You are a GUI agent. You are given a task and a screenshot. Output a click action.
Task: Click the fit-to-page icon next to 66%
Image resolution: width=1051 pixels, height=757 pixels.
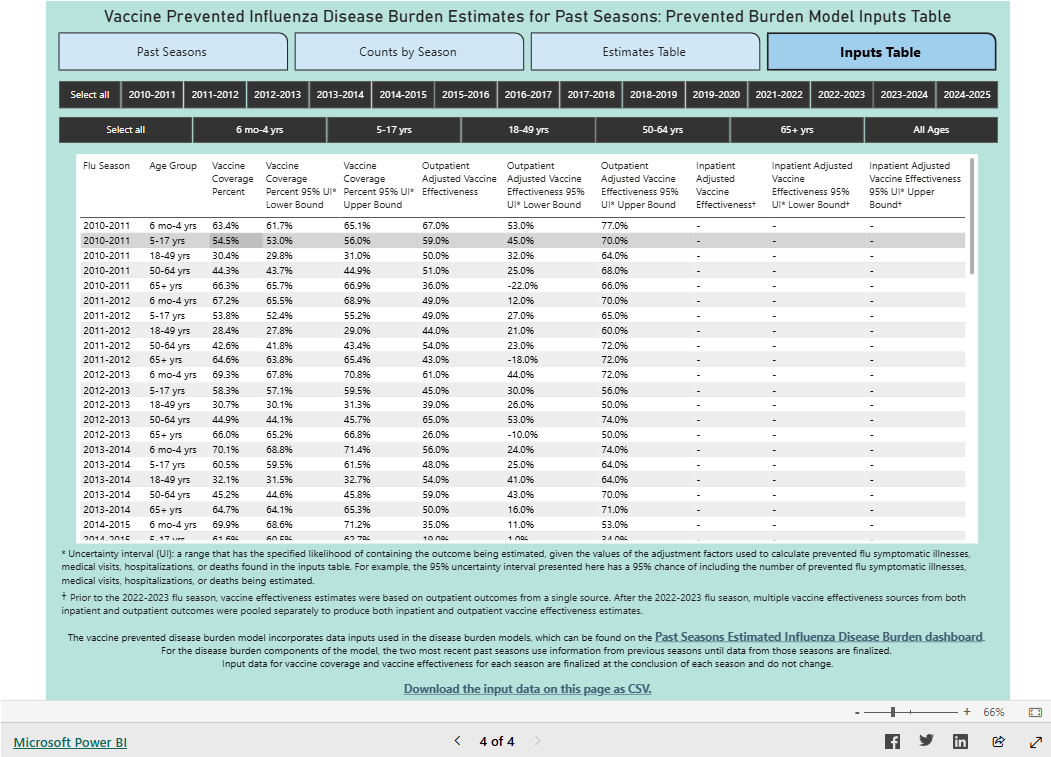[1035, 712]
